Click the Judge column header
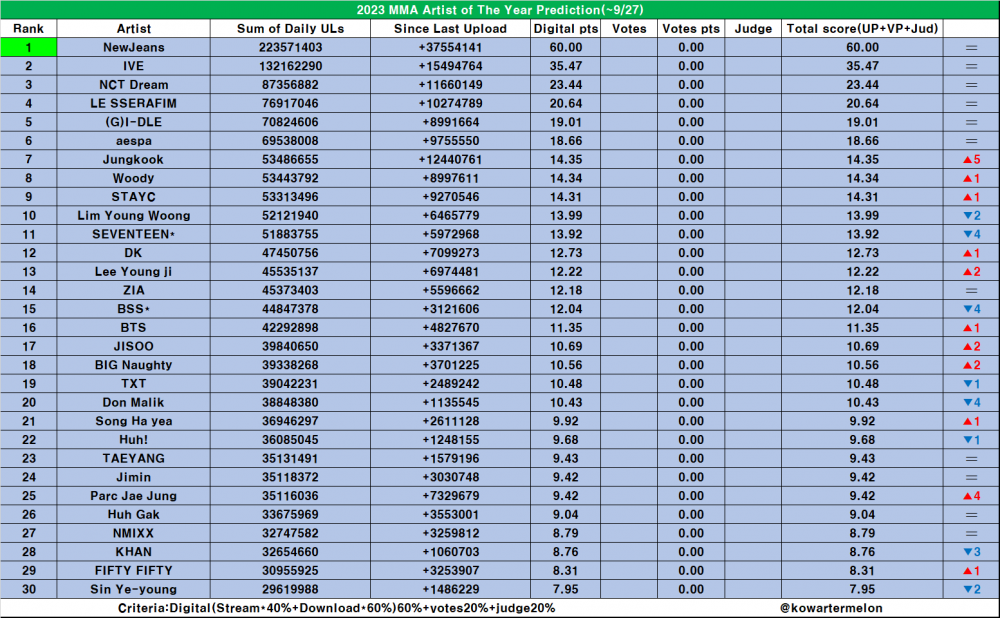This screenshot has width=1000, height=618. pos(753,29)
